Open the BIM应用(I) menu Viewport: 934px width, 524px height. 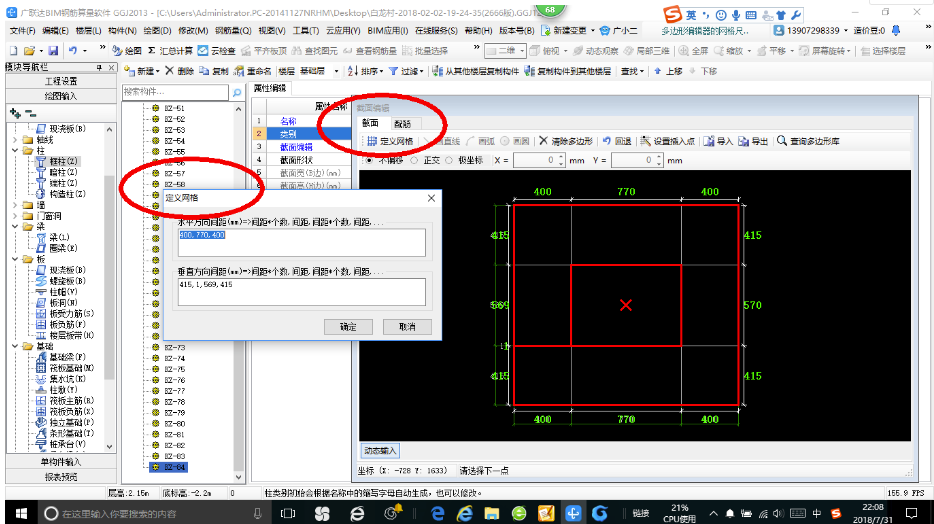click(388, 30)
